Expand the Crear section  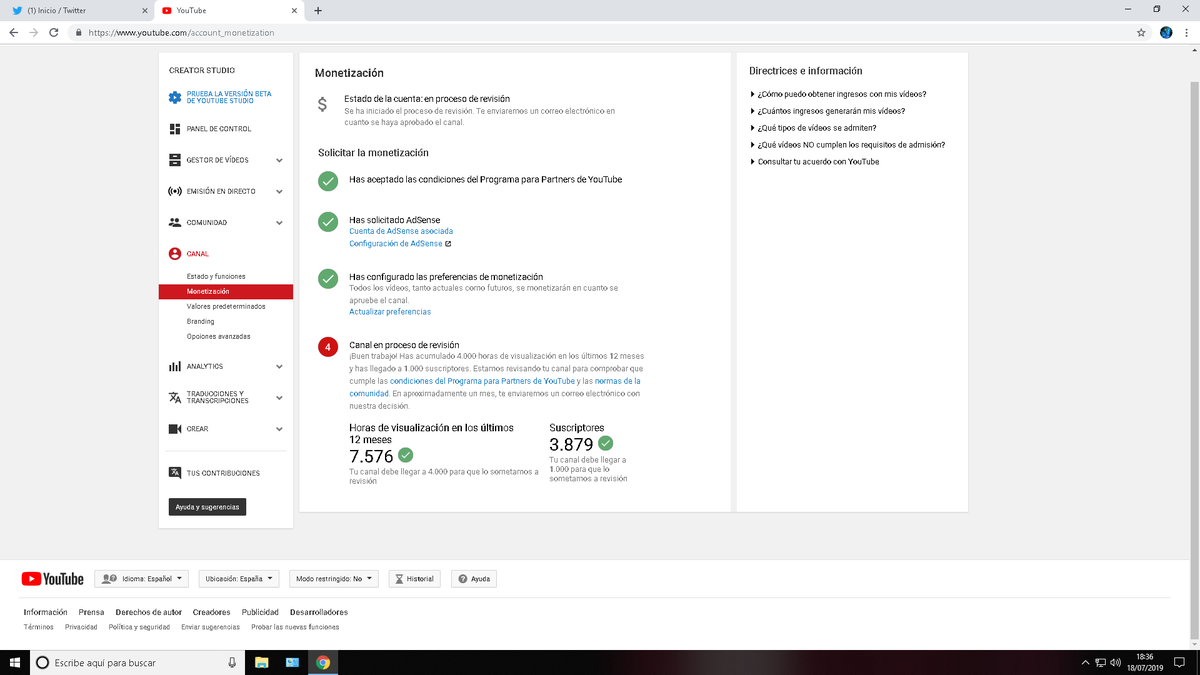pyautogui.click(x=279, y=429)
